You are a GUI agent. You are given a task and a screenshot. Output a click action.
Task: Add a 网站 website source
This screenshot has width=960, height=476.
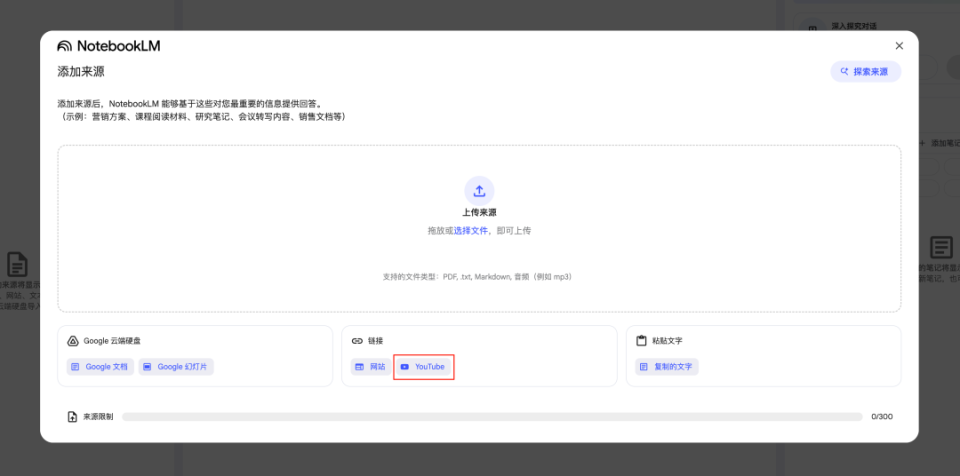point(370,367)
